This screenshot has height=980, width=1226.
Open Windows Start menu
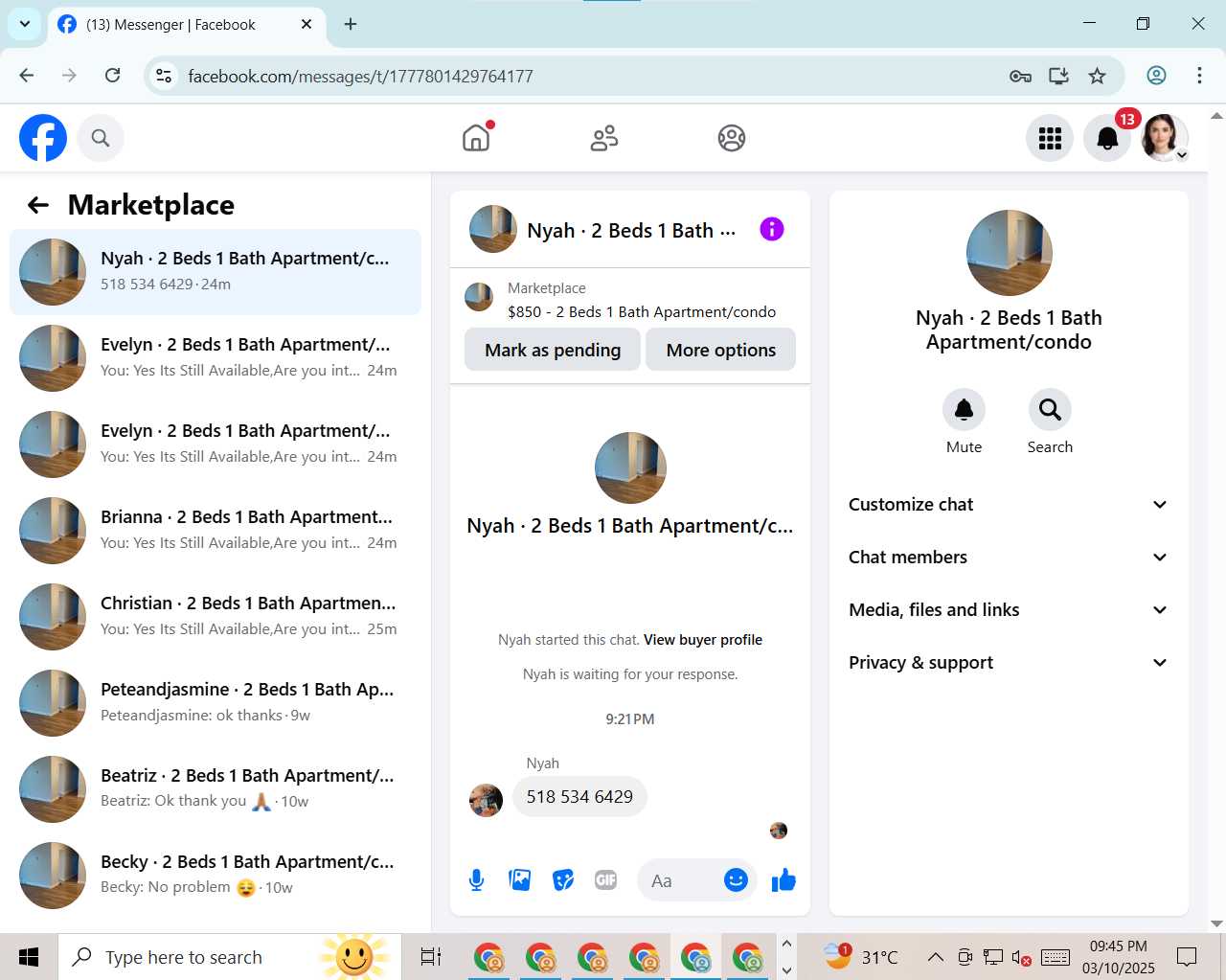29,957
